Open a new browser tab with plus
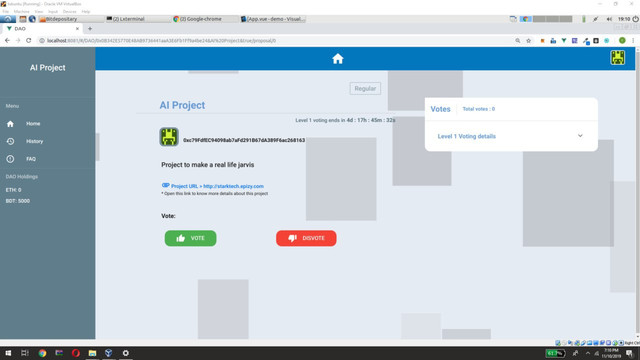Screen dimensions: 640x360 (90, 29)
